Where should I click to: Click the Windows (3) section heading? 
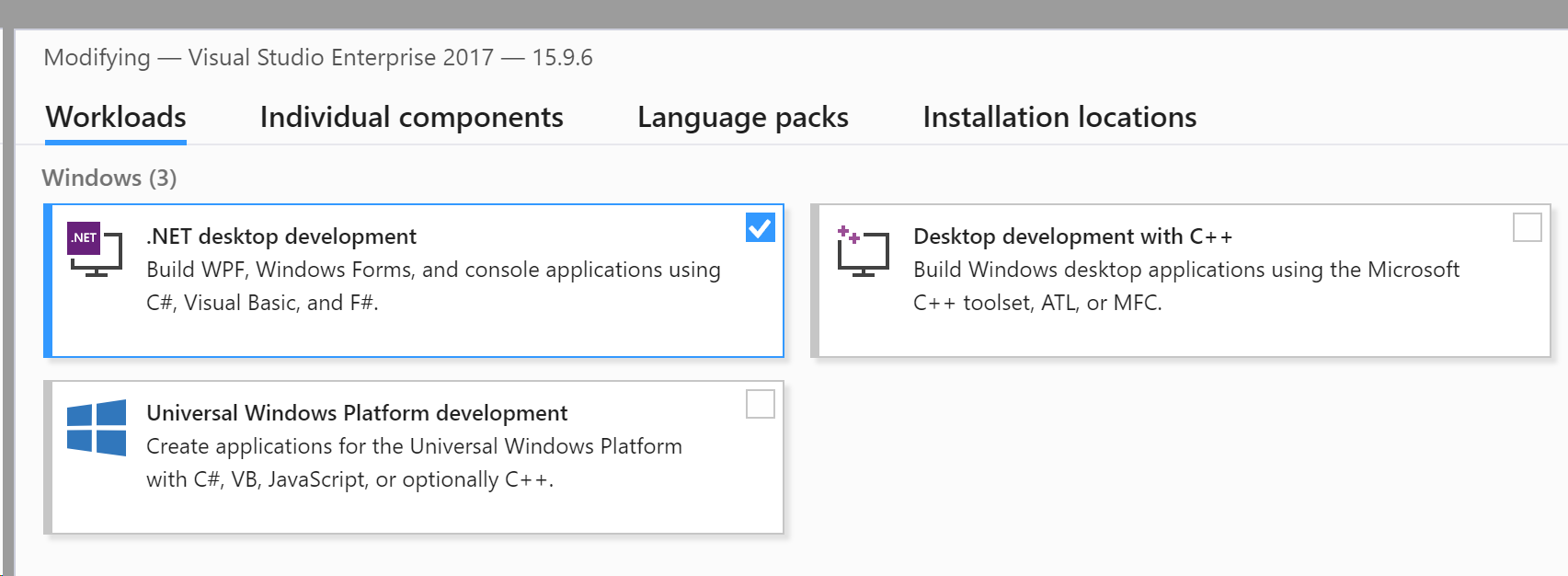(109, 178)
